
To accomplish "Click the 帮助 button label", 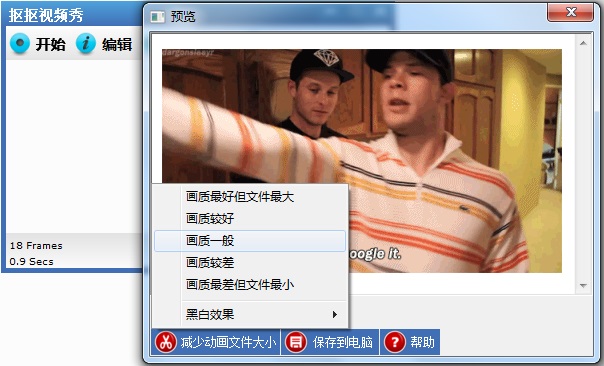I will tap(422, 342).
